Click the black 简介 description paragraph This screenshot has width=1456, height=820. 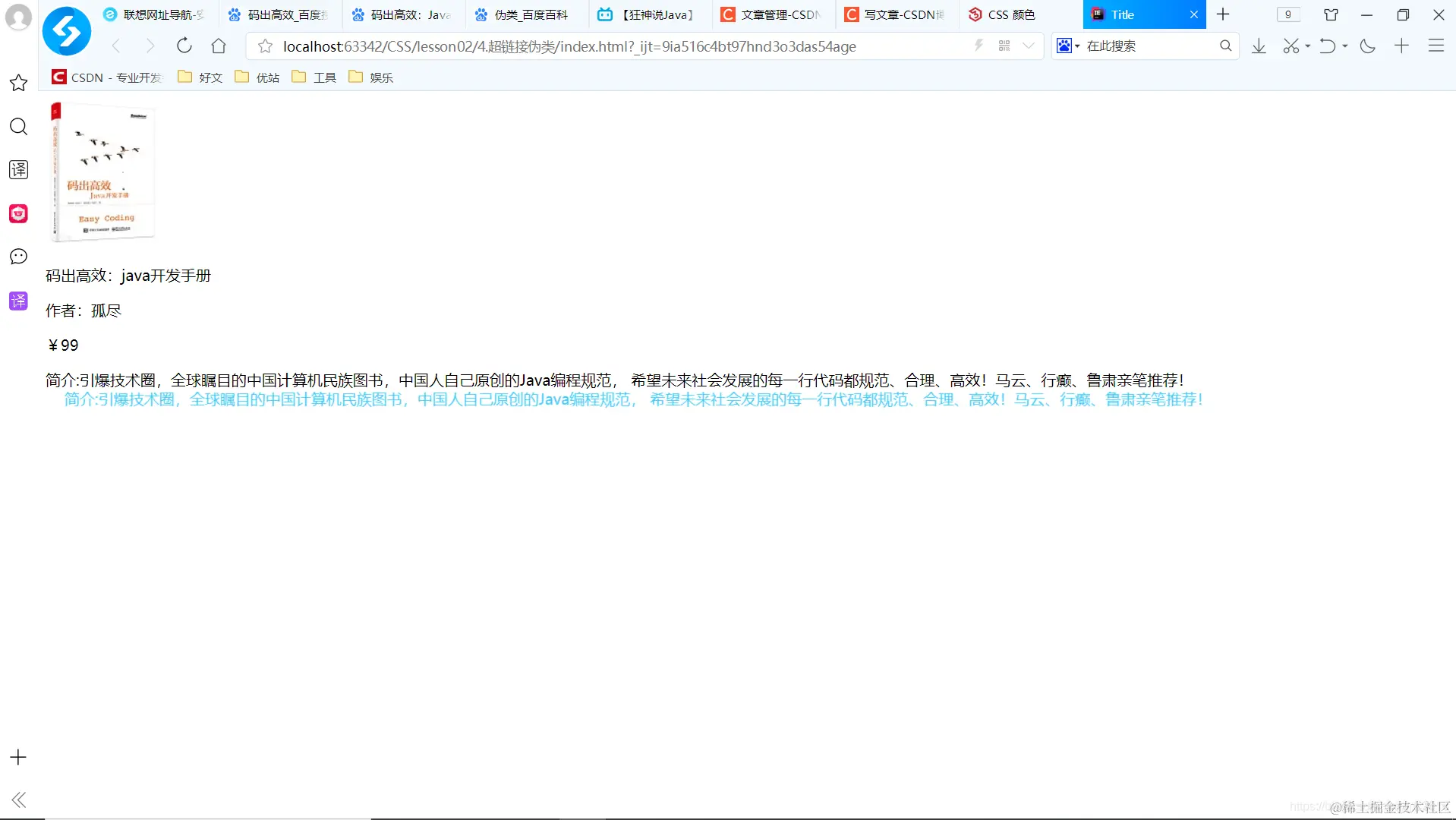pyautogui.click(x=615, y=380)
